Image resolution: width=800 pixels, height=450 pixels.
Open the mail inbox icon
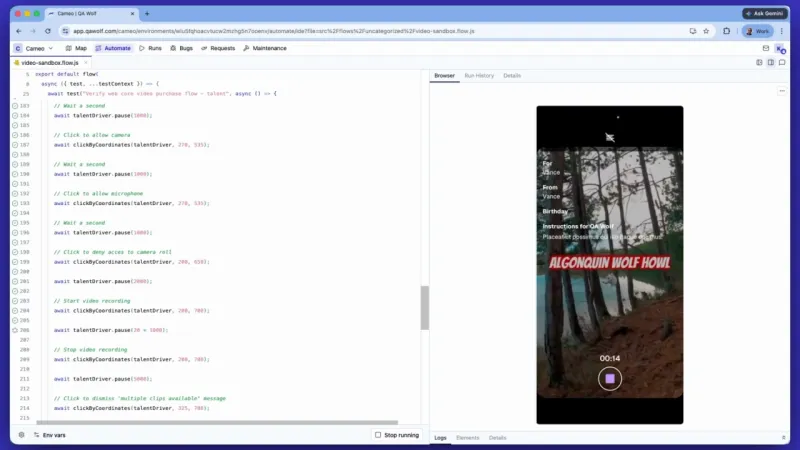click(x=766, y=48)
